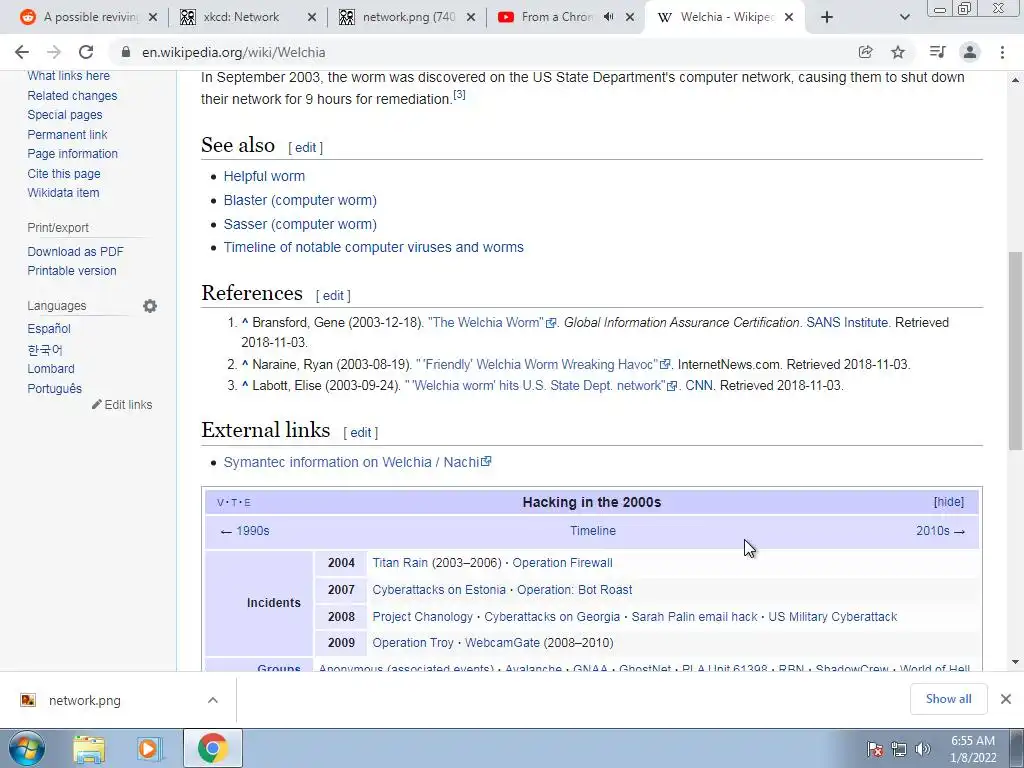Click the Chrome taskbar icon
Image resolution: width=1024 pixels, height=768 pixels.
[212, 748]
